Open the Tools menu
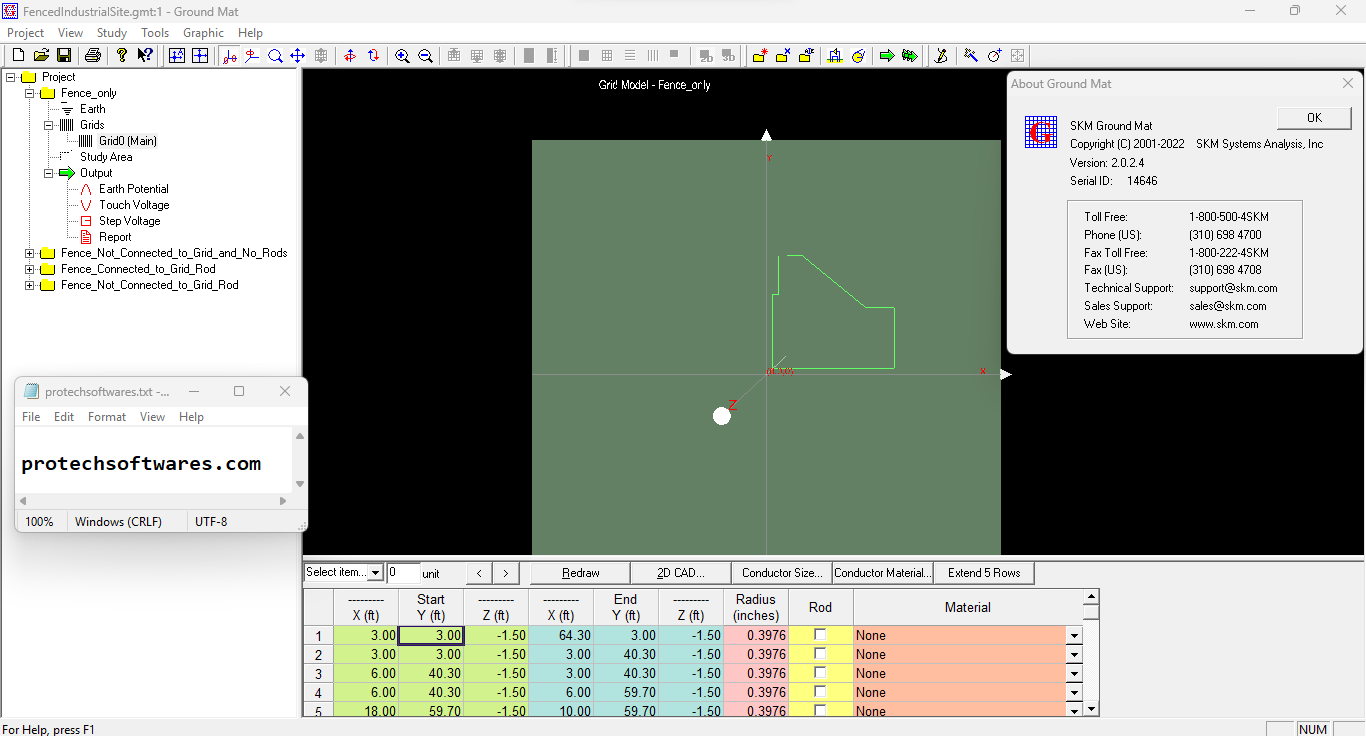Screen dimensions: 1366x736 155,33
